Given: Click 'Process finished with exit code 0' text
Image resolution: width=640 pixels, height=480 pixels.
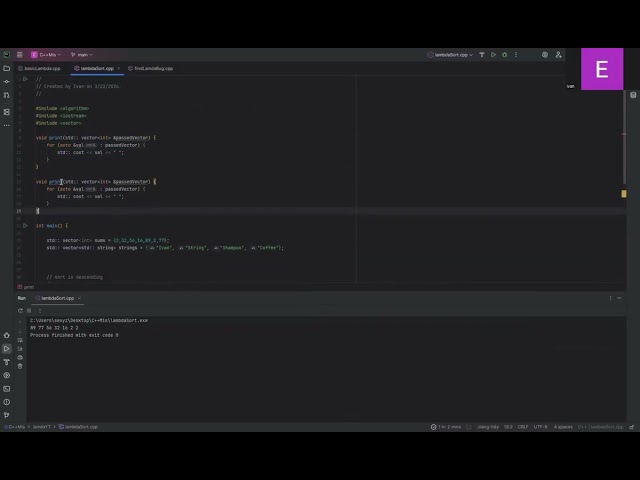Looking at the screenshot, I should (74, 335).
